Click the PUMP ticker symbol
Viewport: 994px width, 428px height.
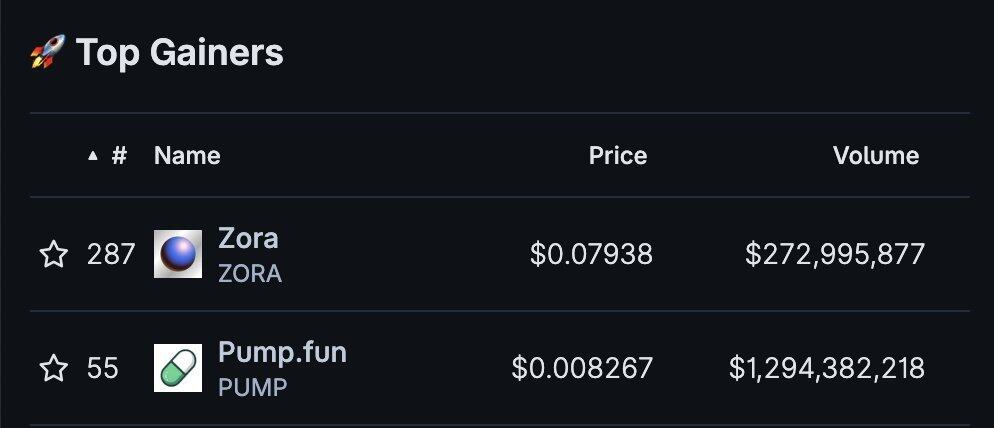(252, 387)
